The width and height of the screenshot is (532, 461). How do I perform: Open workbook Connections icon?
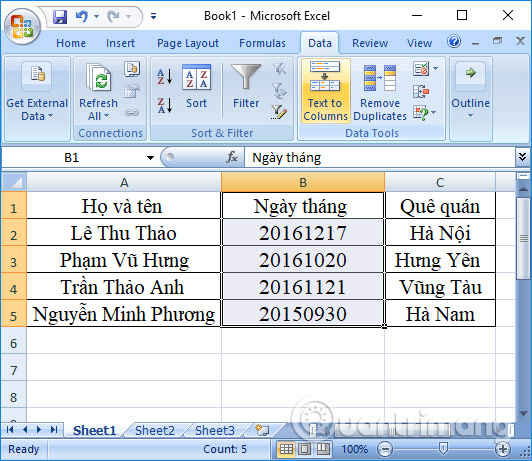pyautogui.click(x=132, y=69)
